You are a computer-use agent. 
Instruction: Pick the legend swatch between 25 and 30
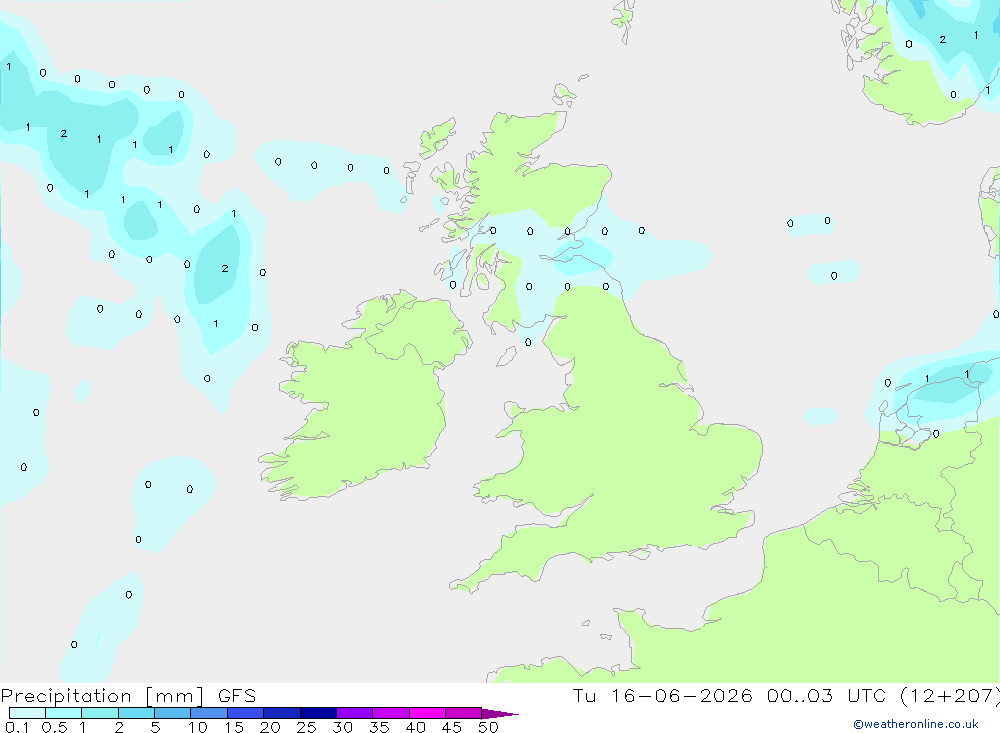pyautogui.click(x=318, y=713)
